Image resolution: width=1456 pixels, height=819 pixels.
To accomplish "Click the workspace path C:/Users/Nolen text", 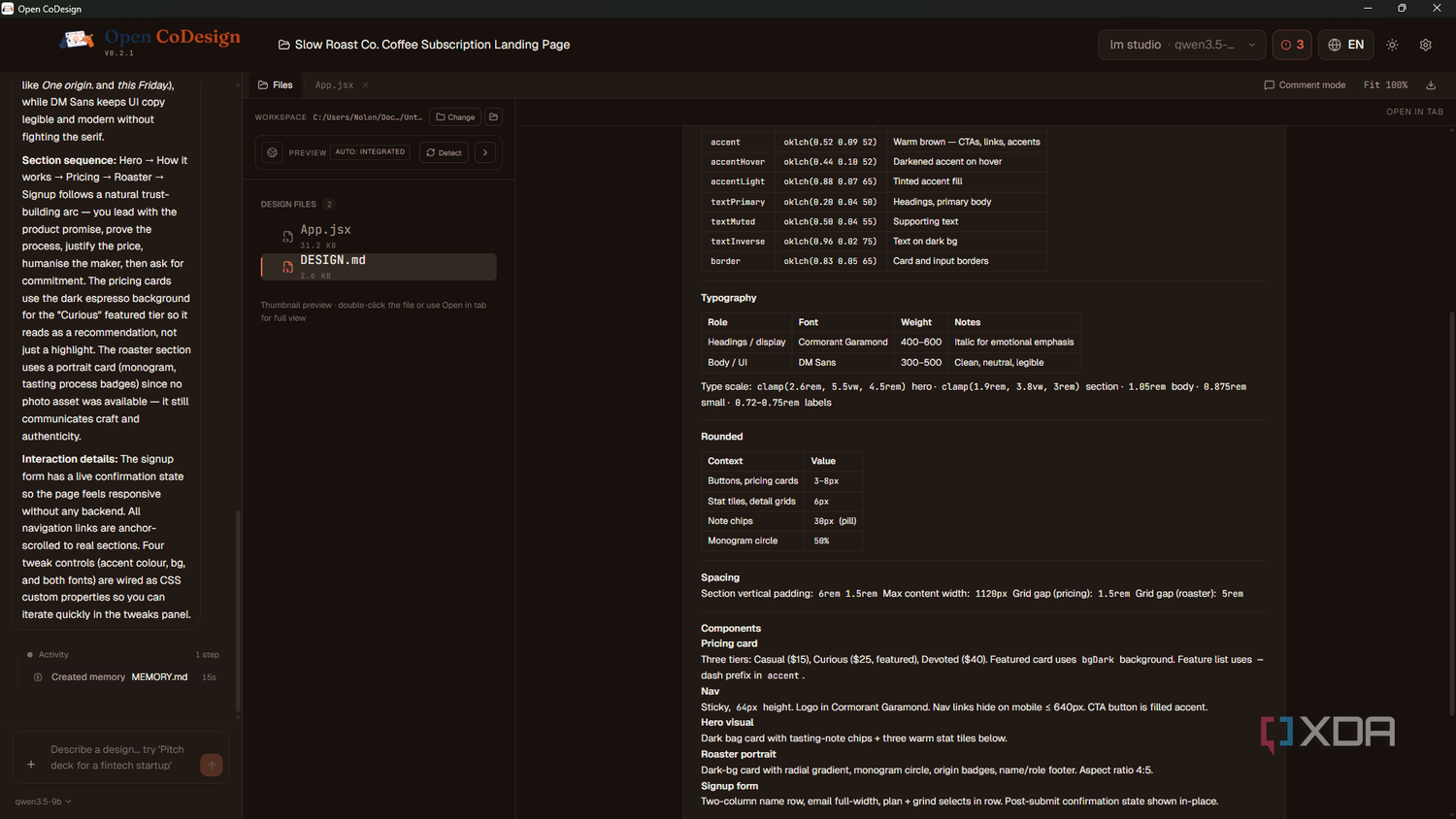I will click(x=367, y=117).
